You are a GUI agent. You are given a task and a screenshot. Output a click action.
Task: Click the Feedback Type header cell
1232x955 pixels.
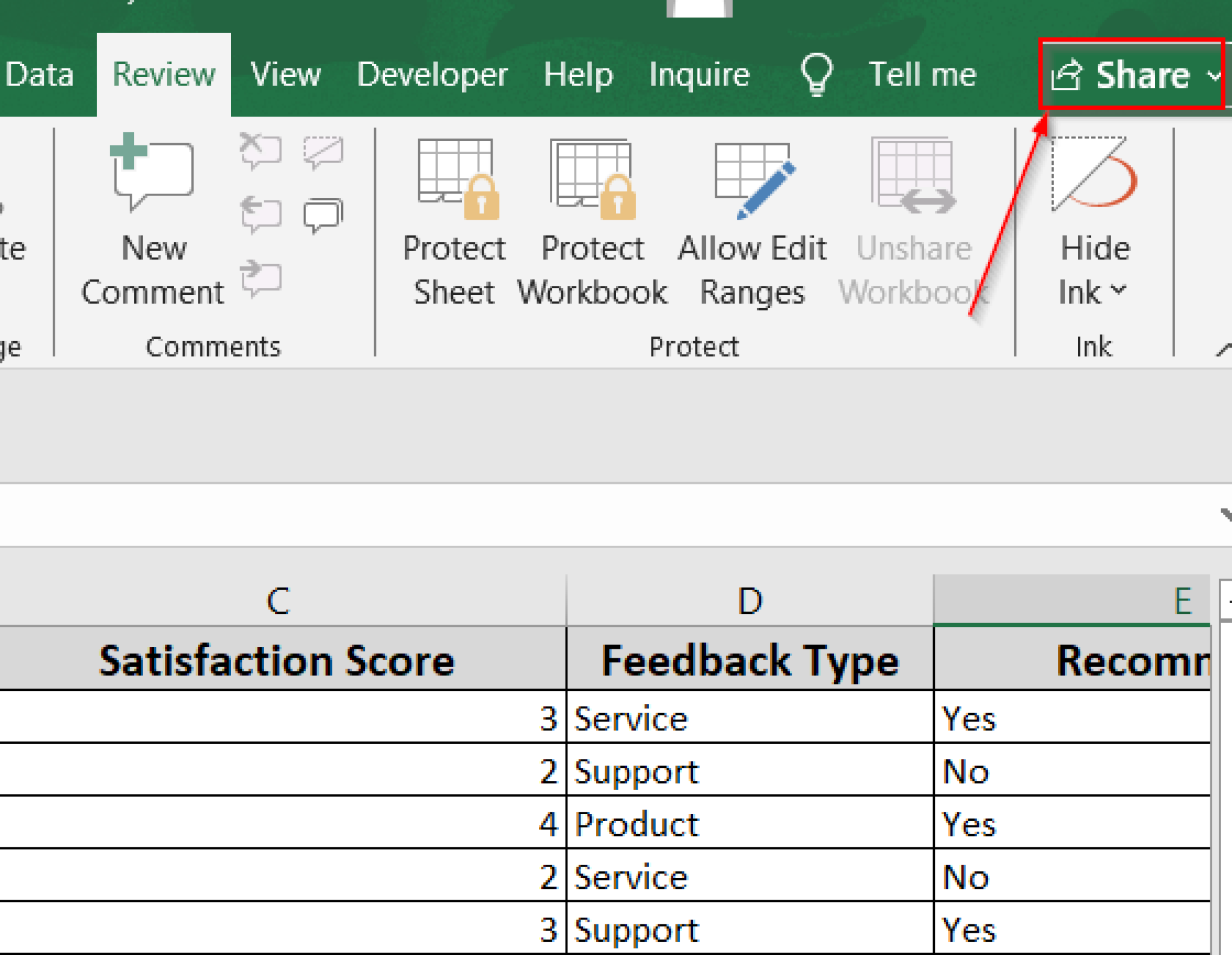pos(750,661)
